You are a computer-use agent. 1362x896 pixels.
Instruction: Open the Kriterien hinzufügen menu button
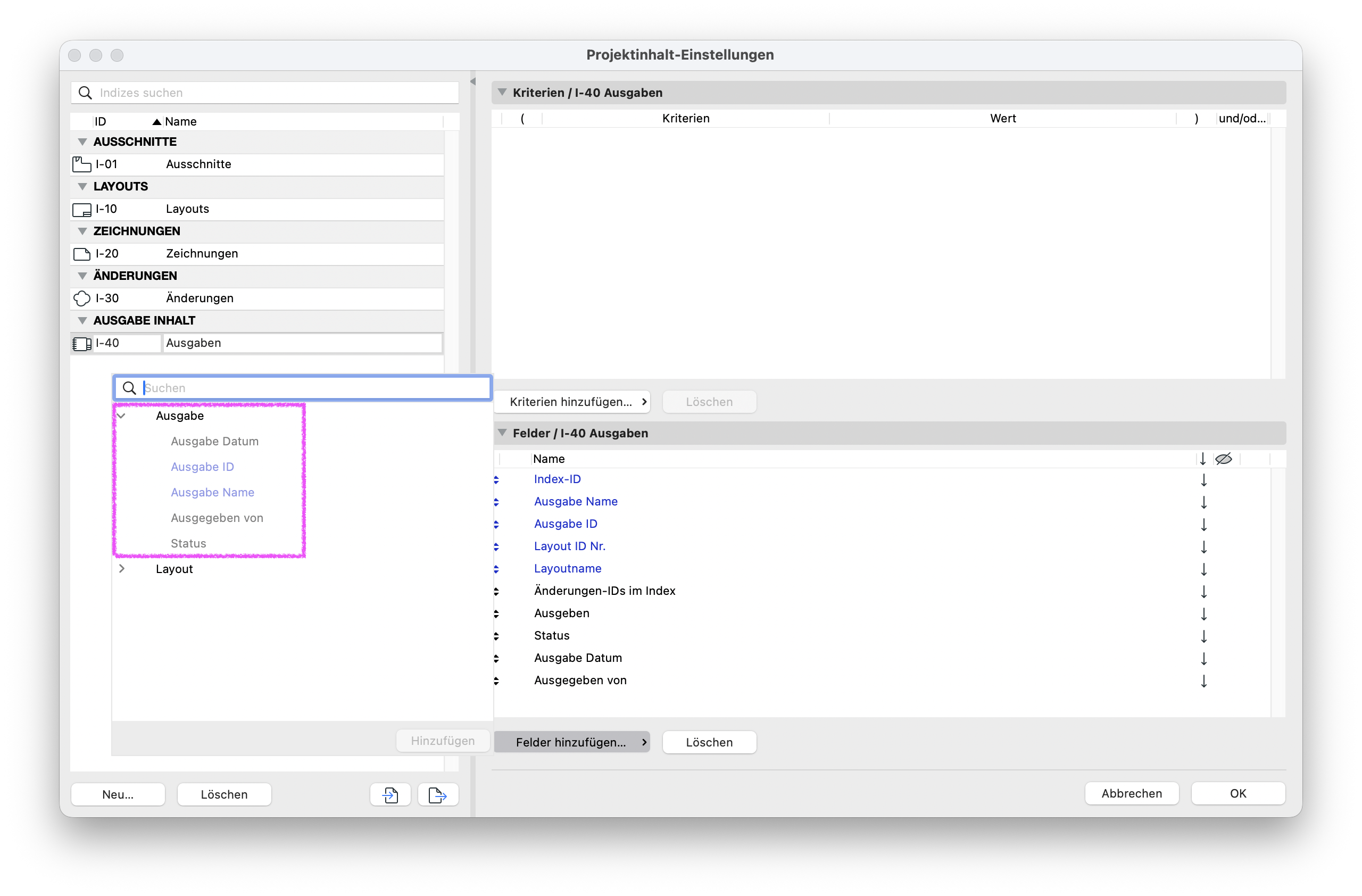(572, 402)
